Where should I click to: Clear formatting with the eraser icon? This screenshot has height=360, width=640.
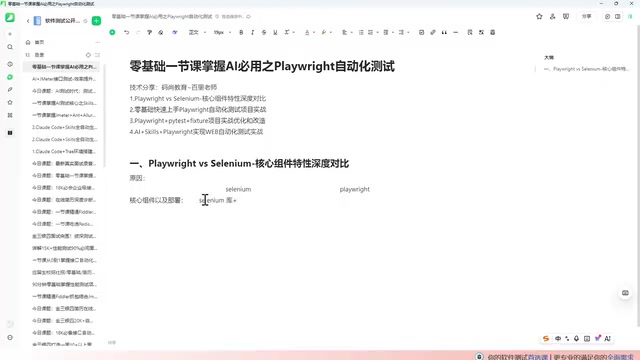[x=161, y=32]
